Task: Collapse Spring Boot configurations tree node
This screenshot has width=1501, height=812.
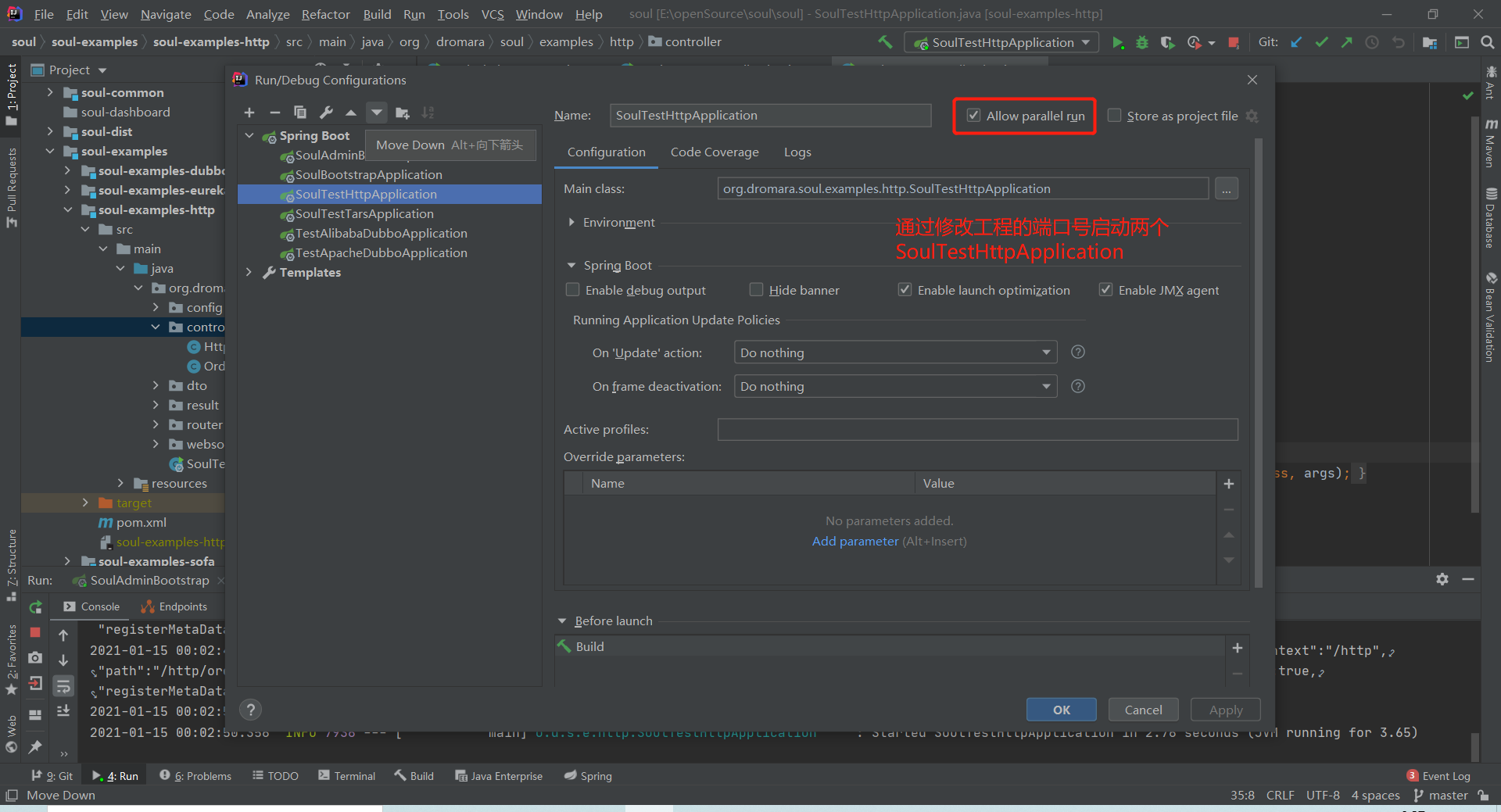Action: (x=249, y=136)
